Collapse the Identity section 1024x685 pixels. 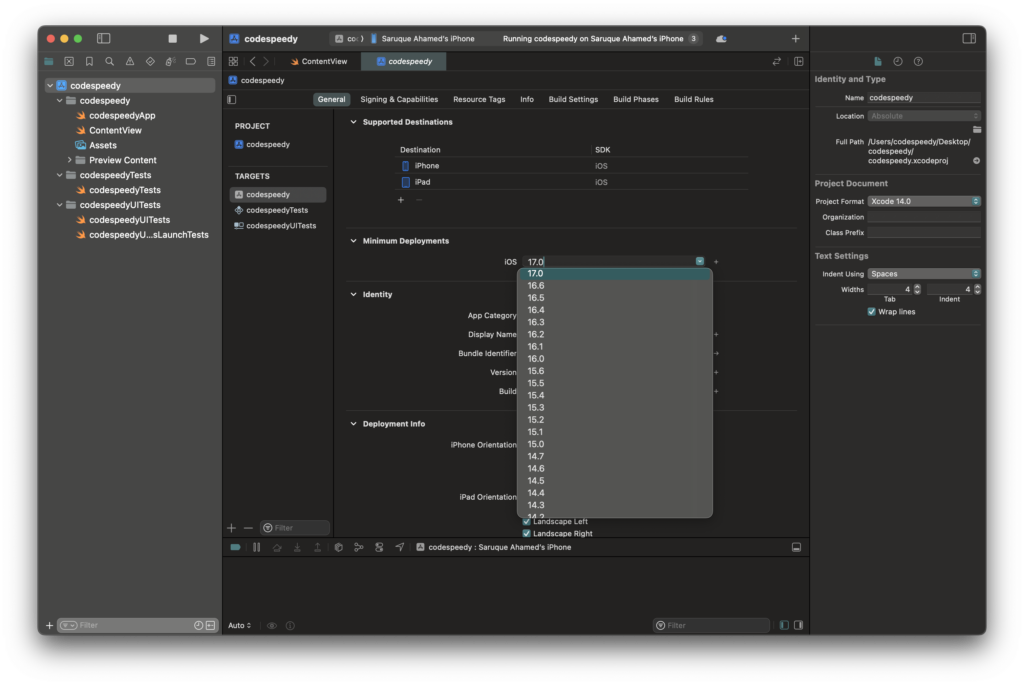353,295
